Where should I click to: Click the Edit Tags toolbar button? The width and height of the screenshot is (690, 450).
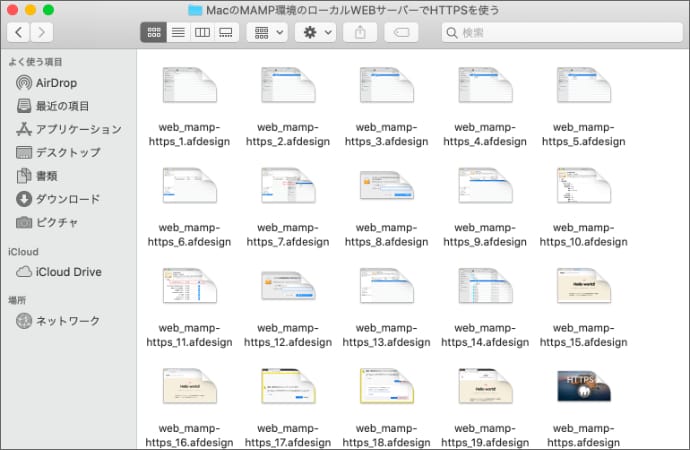[400, 33]
